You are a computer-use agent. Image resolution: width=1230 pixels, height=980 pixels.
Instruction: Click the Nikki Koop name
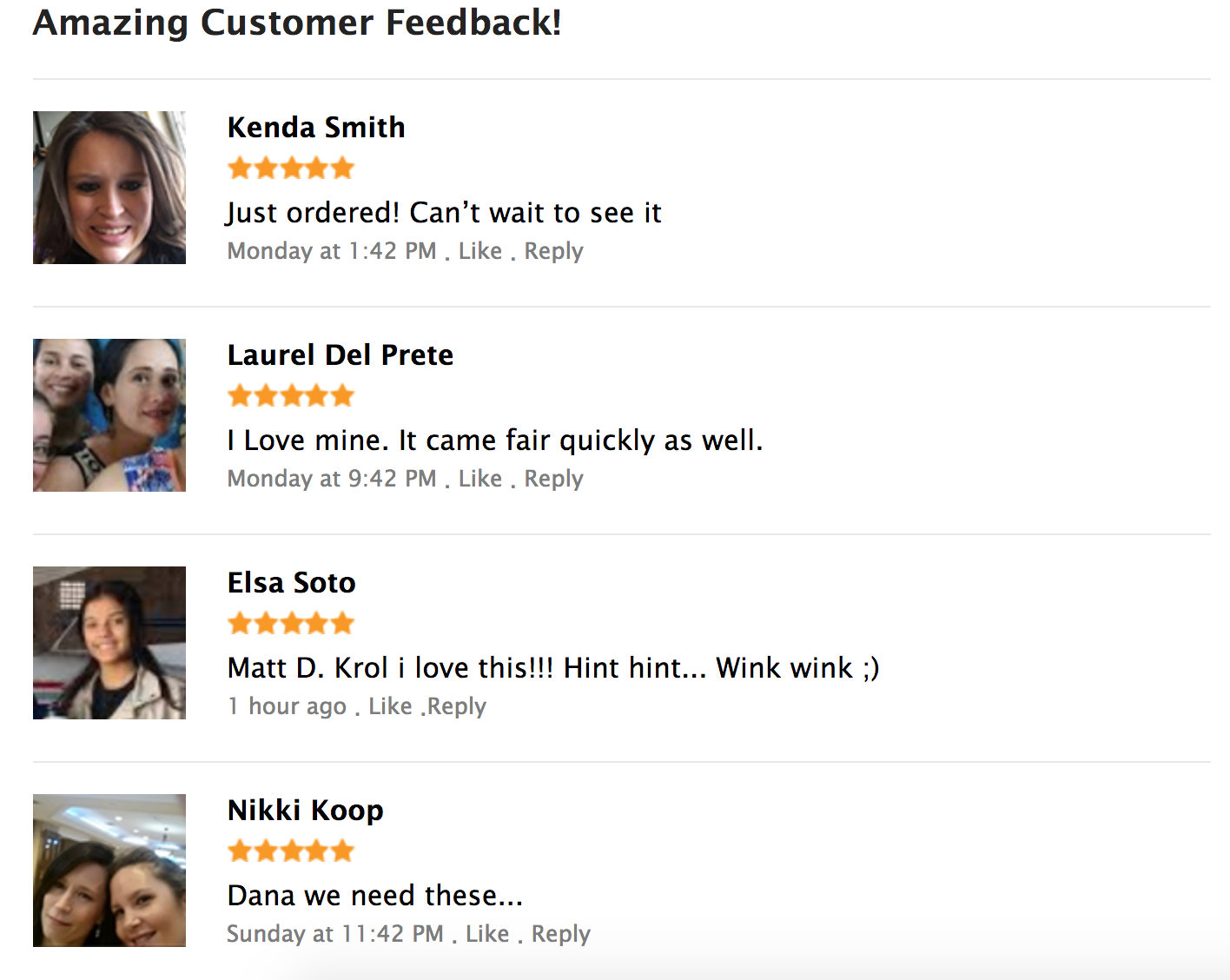305,811
